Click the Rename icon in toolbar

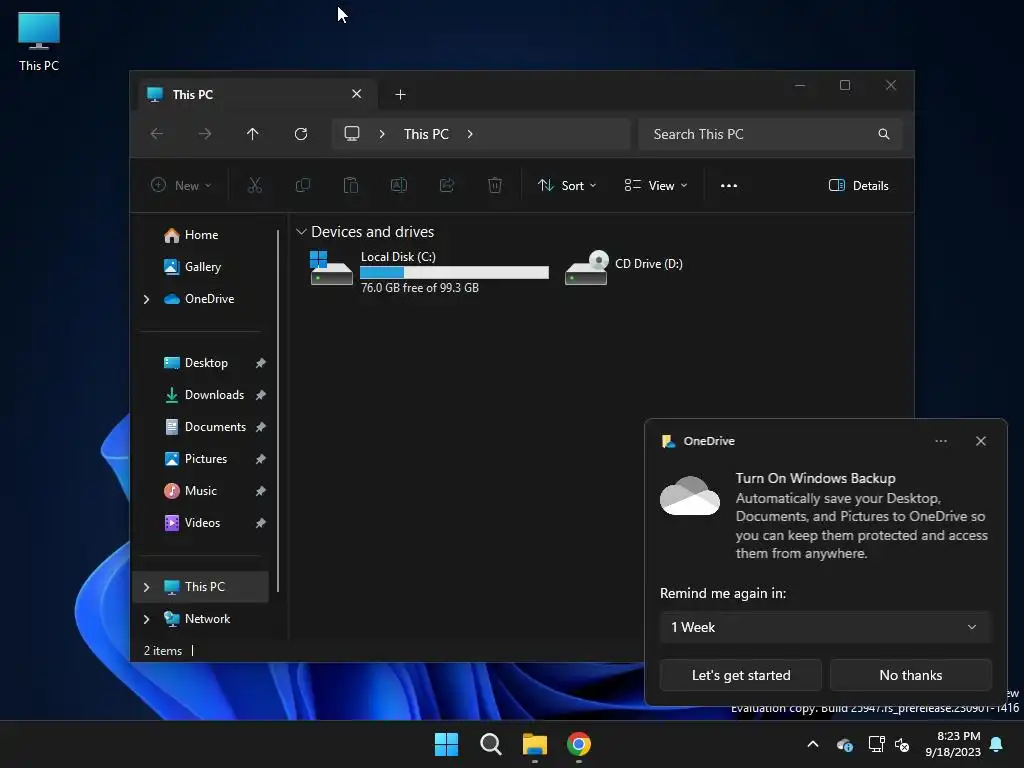tap(398, 185)
